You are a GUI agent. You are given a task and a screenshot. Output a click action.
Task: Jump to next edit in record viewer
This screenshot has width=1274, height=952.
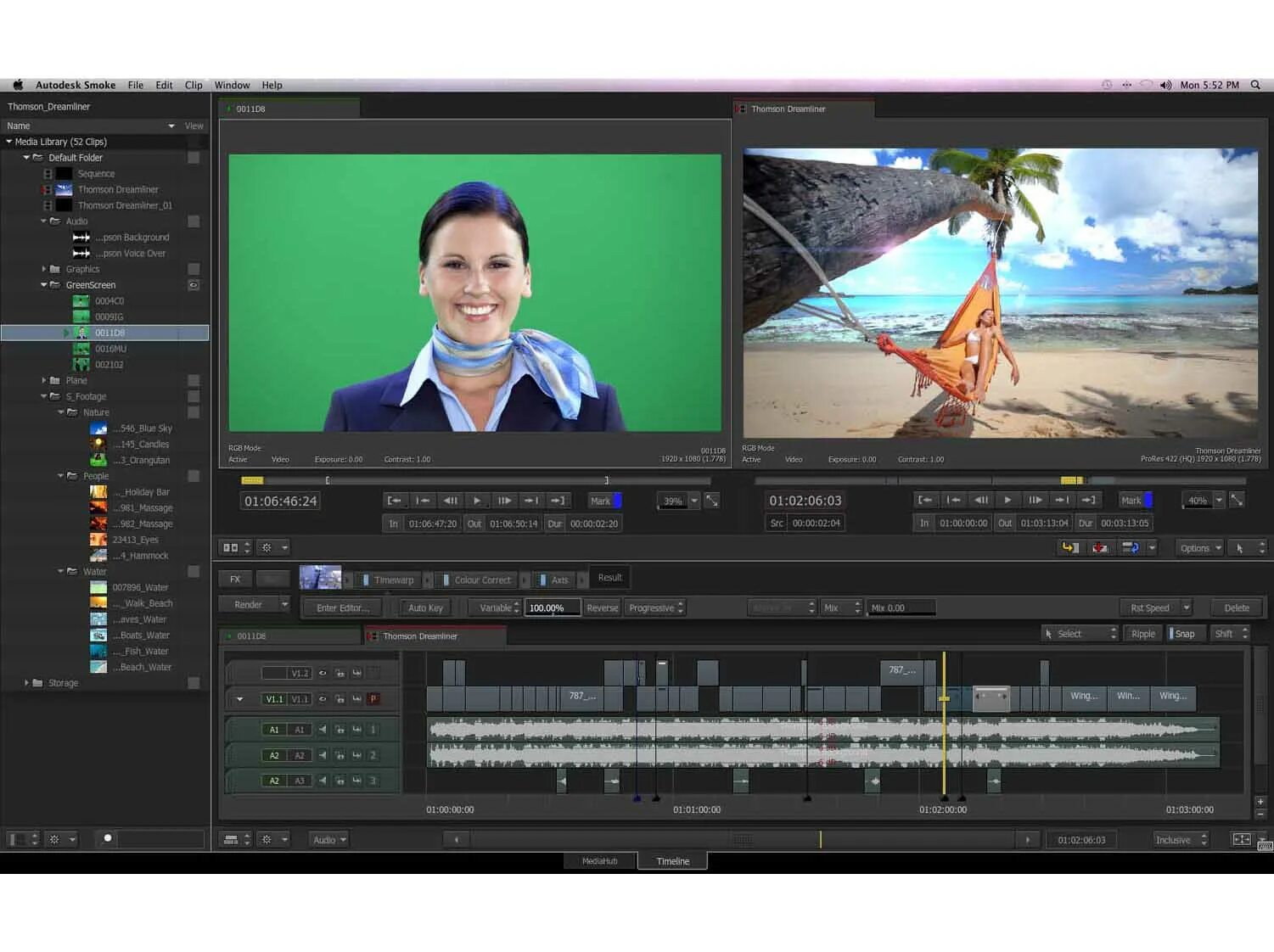coord(1062,501)
